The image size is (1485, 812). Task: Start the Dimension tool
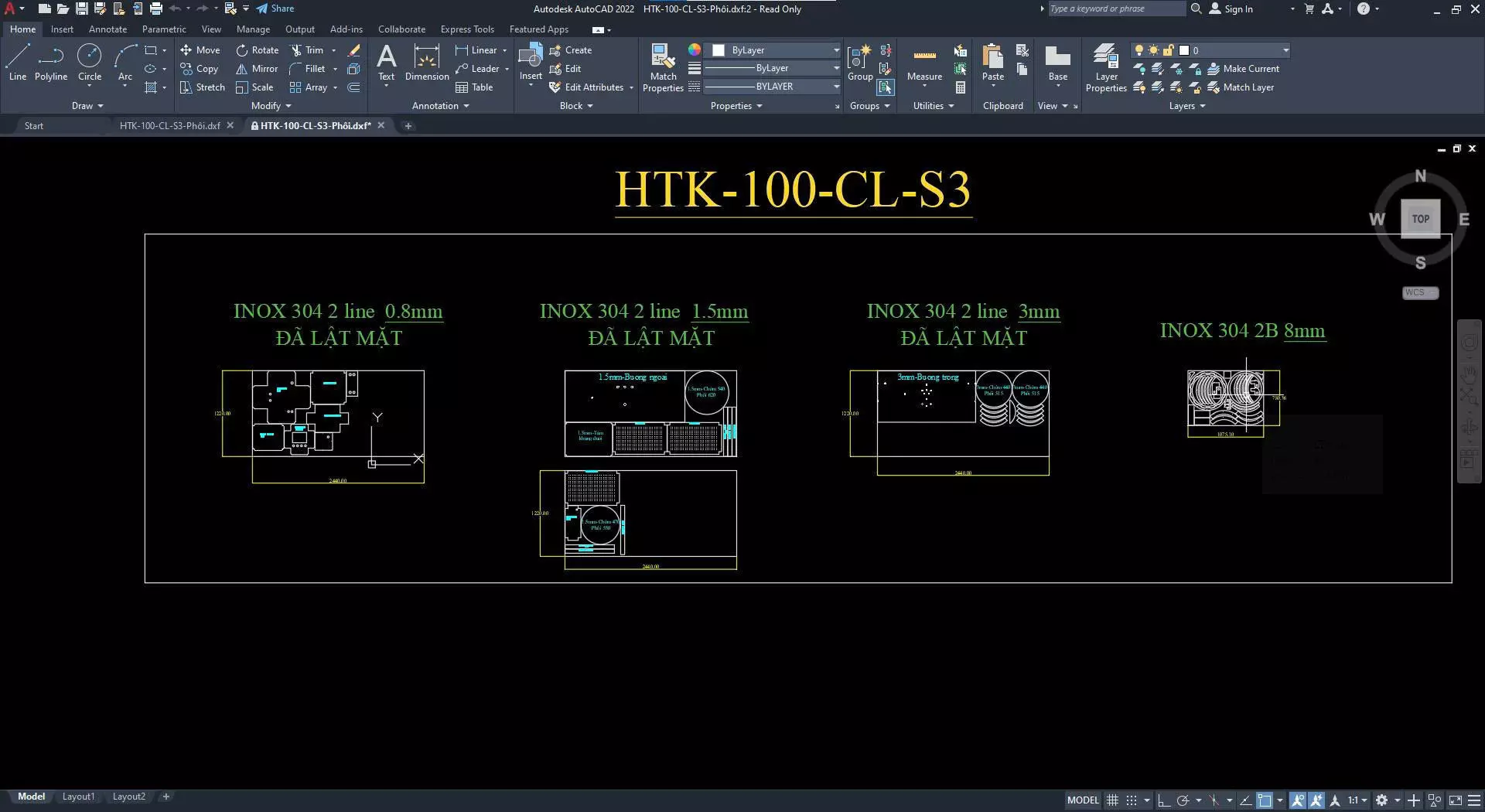tap(427, 62)
